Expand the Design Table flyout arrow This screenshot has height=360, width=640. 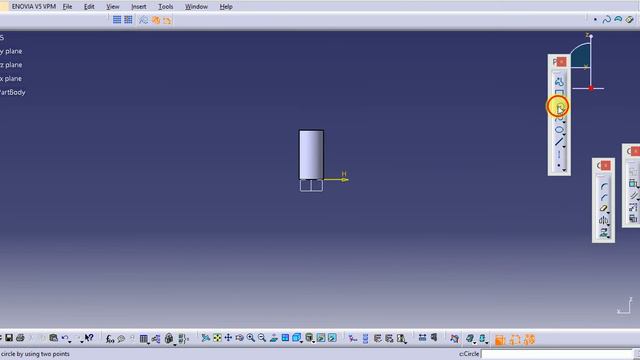(x=148, y=343)
